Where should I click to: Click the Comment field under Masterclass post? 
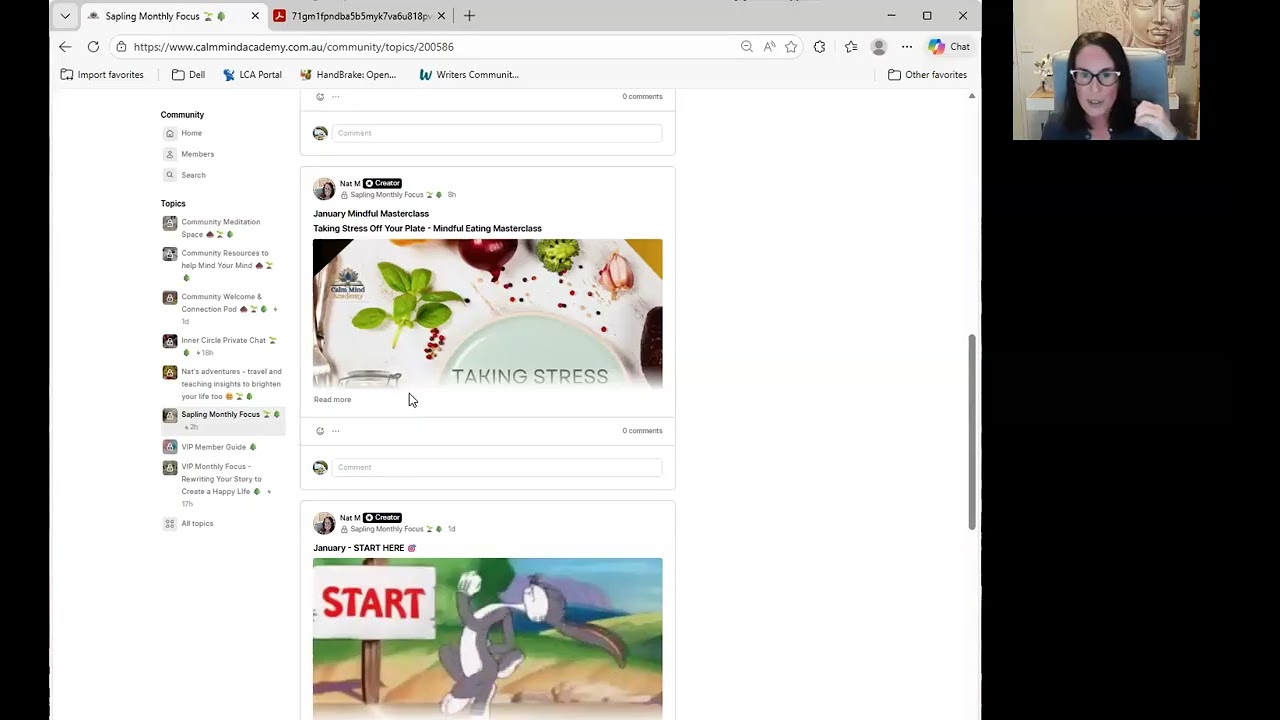(497, 467)
